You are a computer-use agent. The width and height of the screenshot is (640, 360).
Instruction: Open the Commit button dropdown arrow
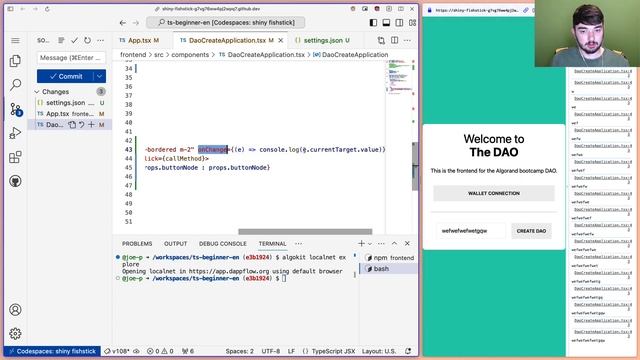click(99, 76)
